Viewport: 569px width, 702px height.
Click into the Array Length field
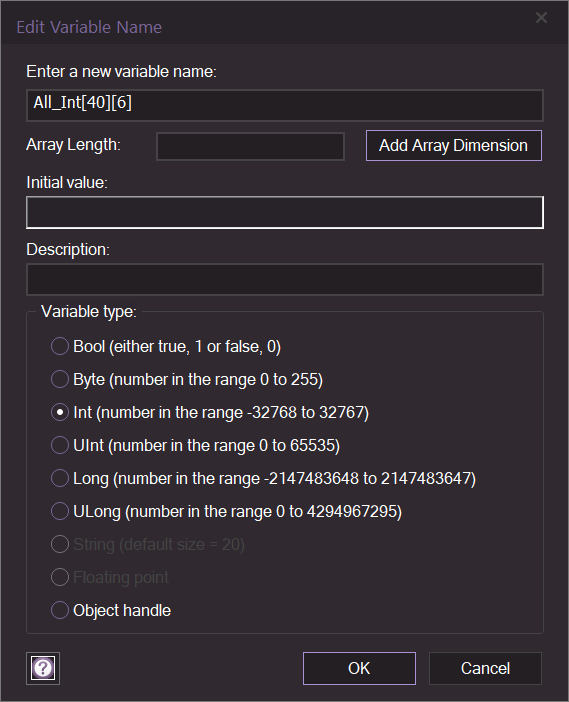pyautogui.click(x=250, y=146)
